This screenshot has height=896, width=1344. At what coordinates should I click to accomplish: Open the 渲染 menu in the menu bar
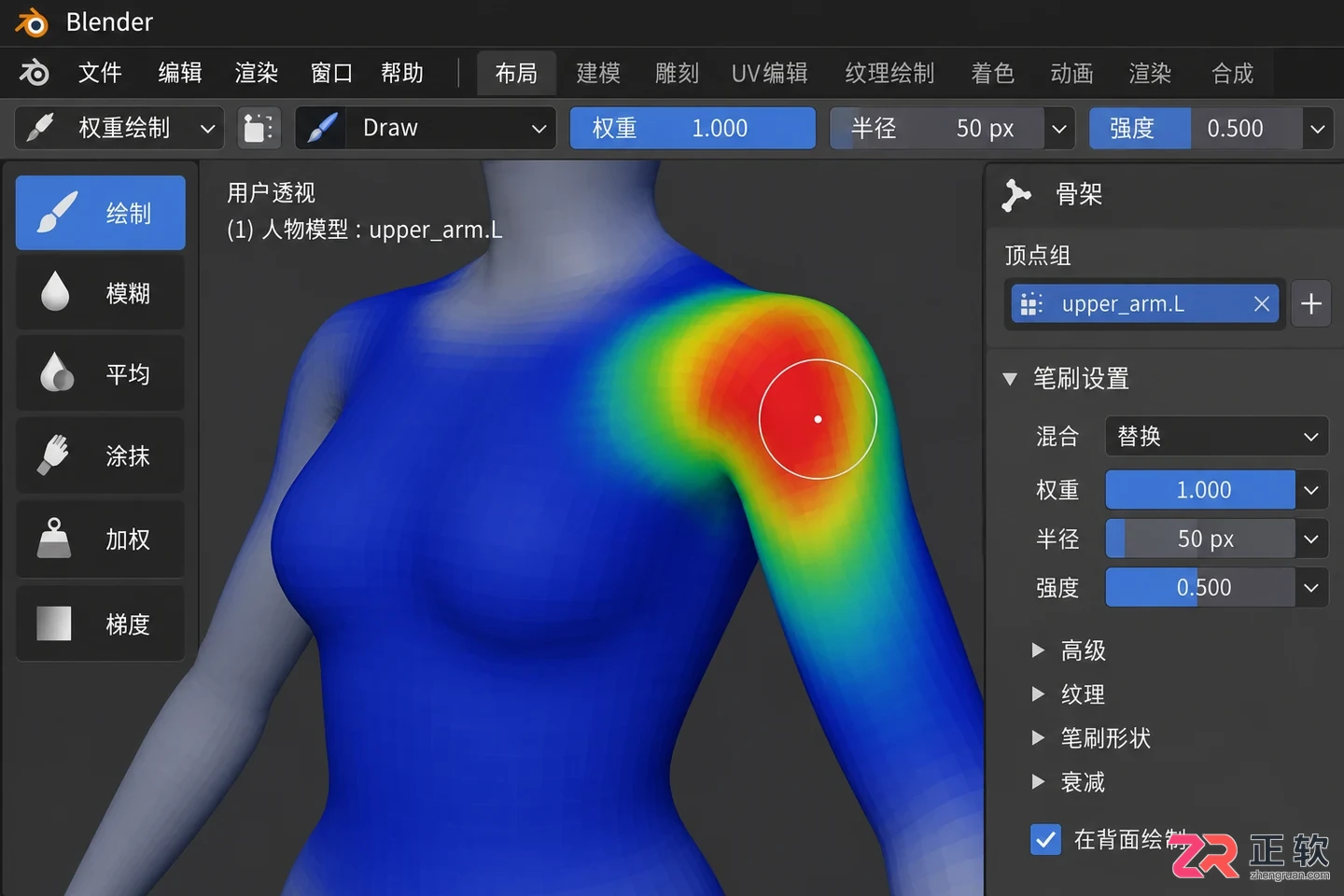pyautogui.click(x=257, y=73)
